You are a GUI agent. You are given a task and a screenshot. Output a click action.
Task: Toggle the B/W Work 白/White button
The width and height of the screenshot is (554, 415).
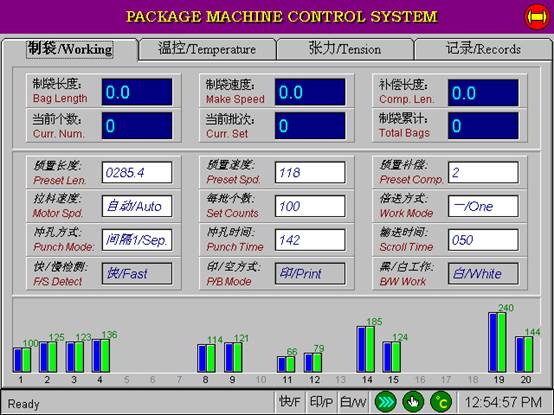[483, 274]
